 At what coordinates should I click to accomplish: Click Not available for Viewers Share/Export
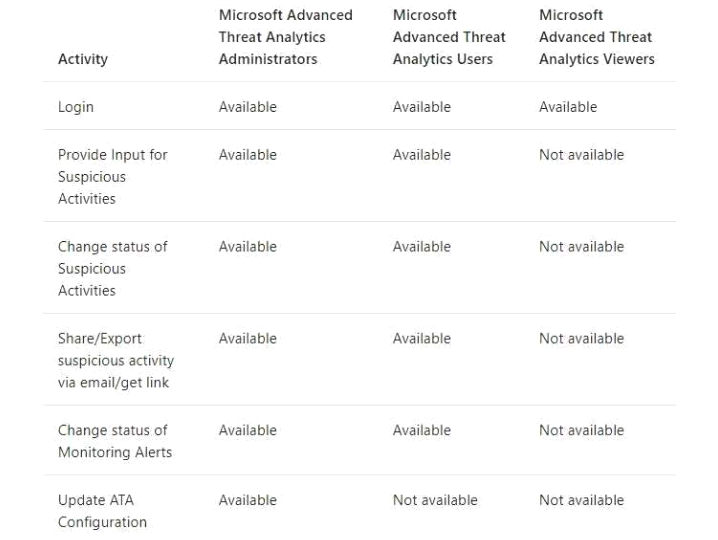click(x=582, y=338)
